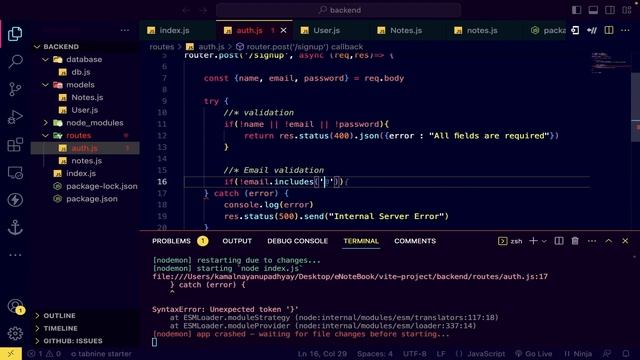
Task: Close the auth.js editor tab
Action: [284, 30]
